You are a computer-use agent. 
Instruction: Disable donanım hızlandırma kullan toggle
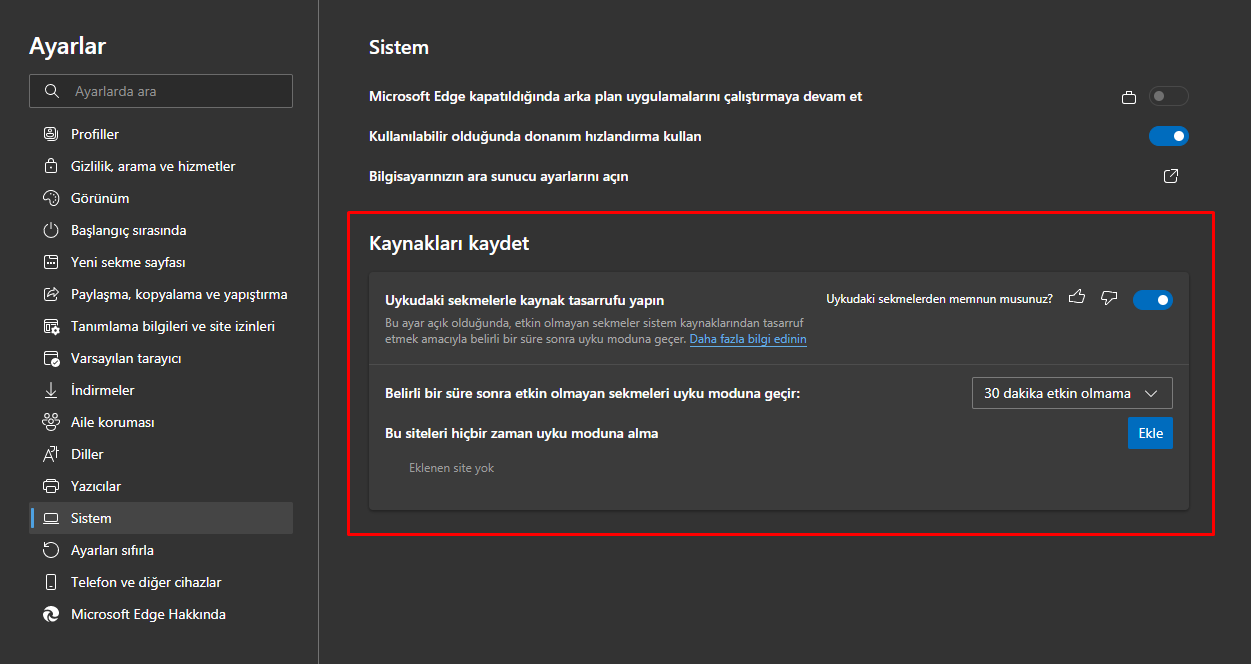pyautogui.click(x=1169, y=136)
